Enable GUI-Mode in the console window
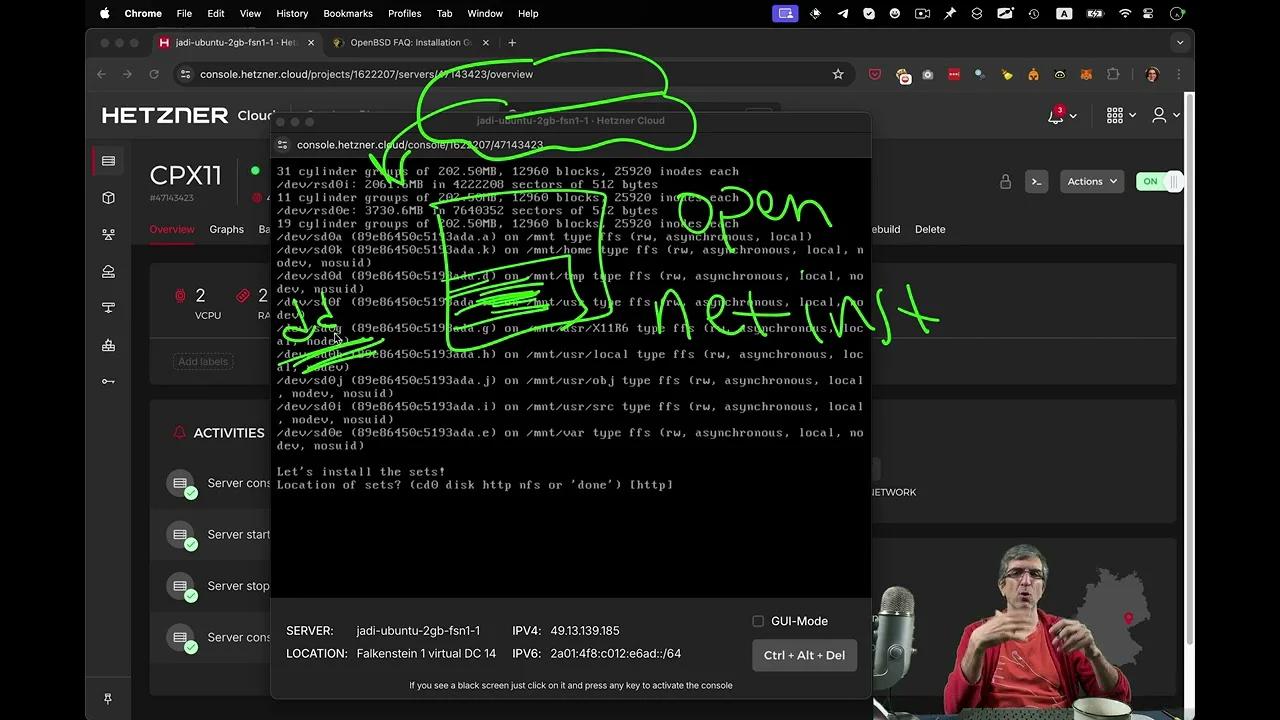The height and width of the screenshot is (720, 1280). 758,621
